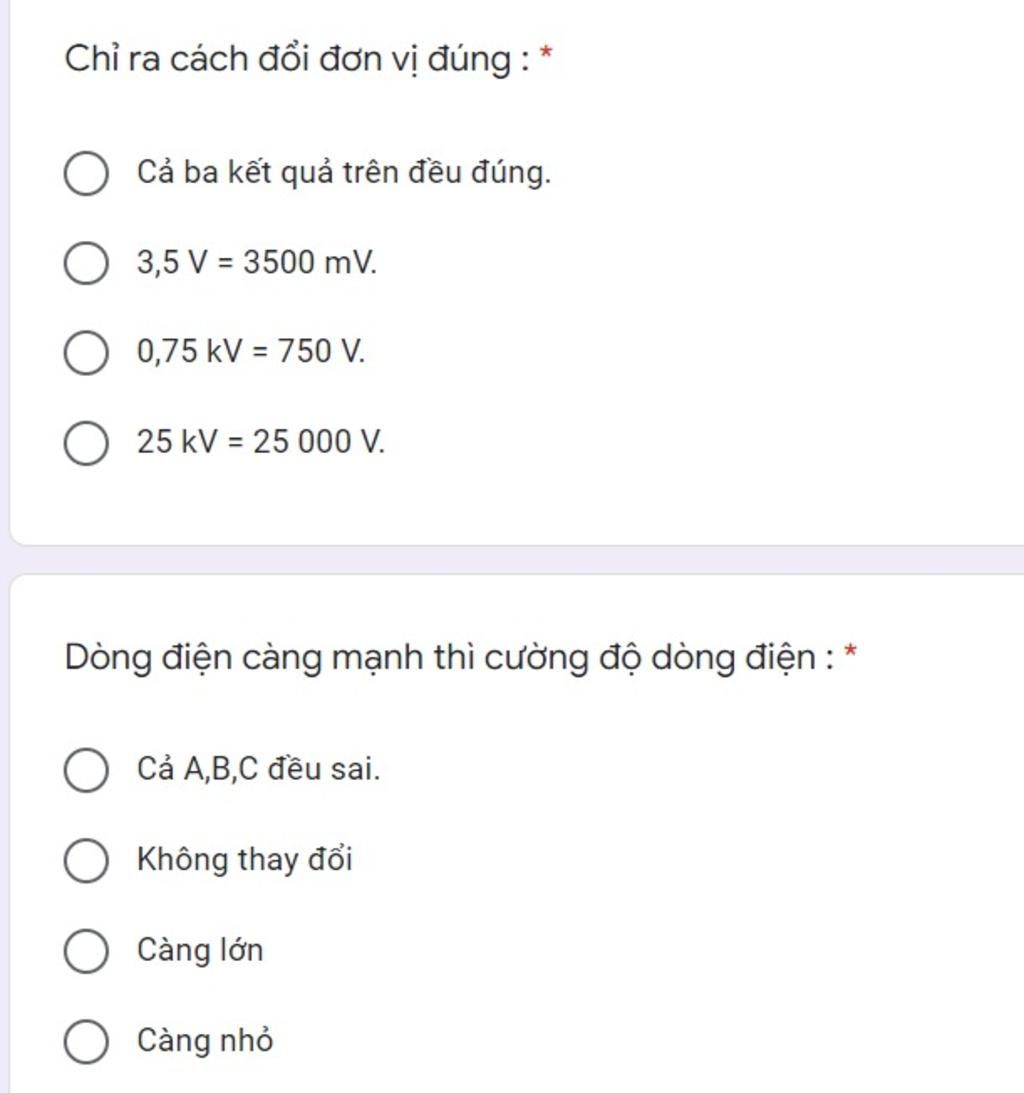
Task: Click the option text '25 kV = 25 000 V.'
Action: point(261,442)
